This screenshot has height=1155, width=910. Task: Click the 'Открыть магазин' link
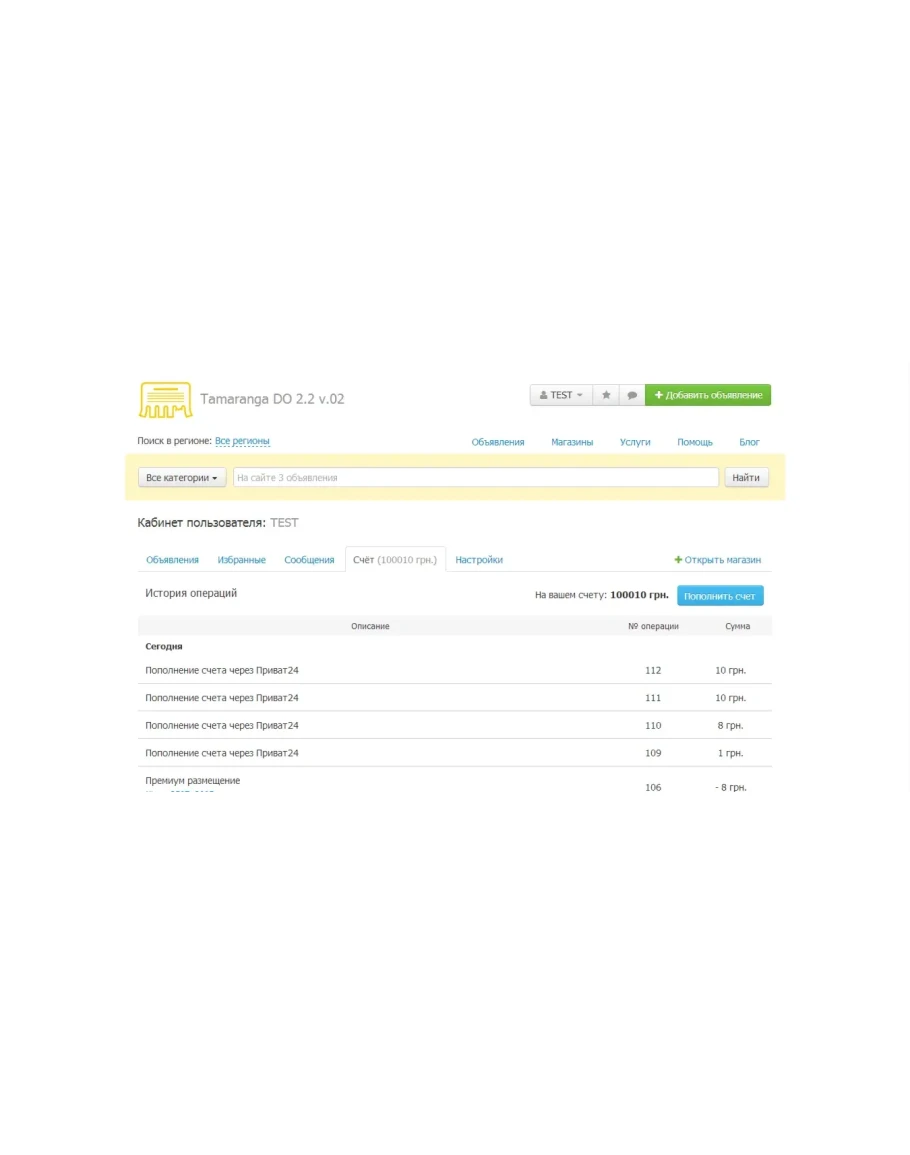(x=718, y=560)
